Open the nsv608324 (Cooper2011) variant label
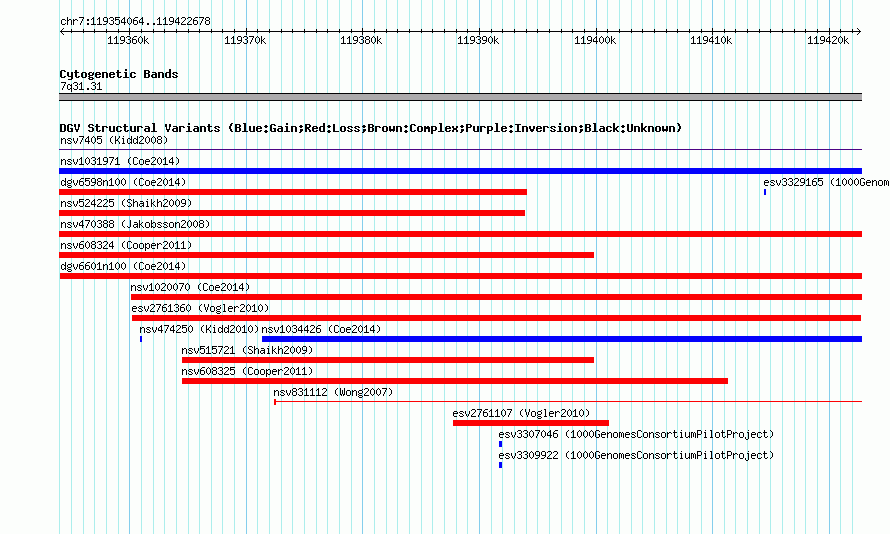890x534 pixels. [x=126, y=245]
